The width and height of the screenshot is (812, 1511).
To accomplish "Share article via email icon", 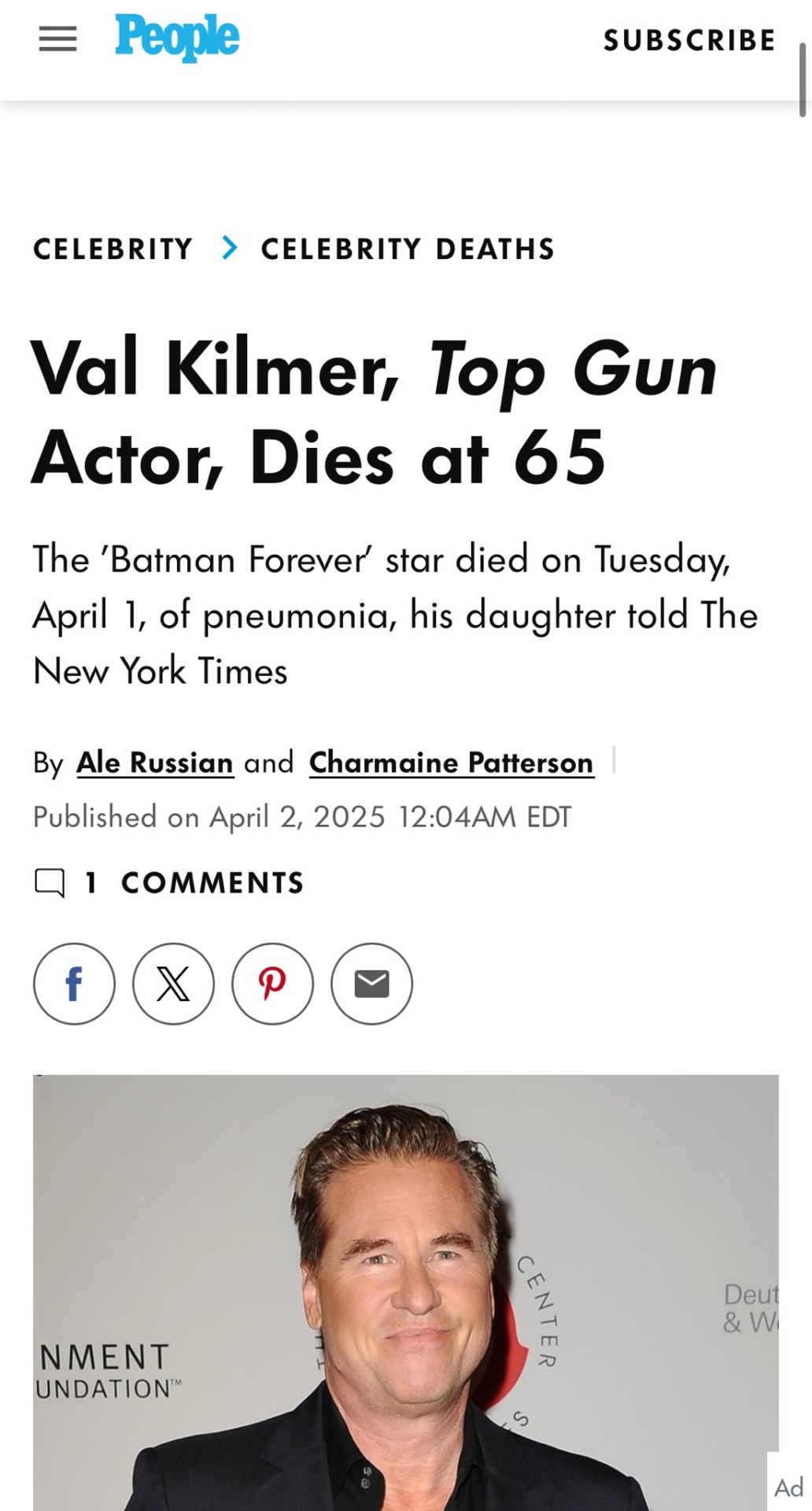I will (371, 984).
